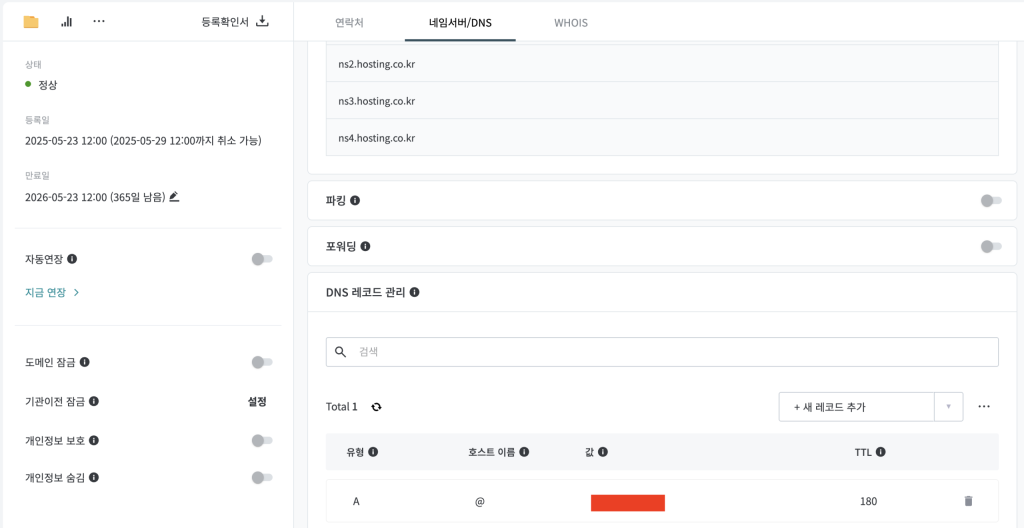Viewport: 1024px width, 528px height.
Task: Open the 연락처 tab
Action: point(349,23)
